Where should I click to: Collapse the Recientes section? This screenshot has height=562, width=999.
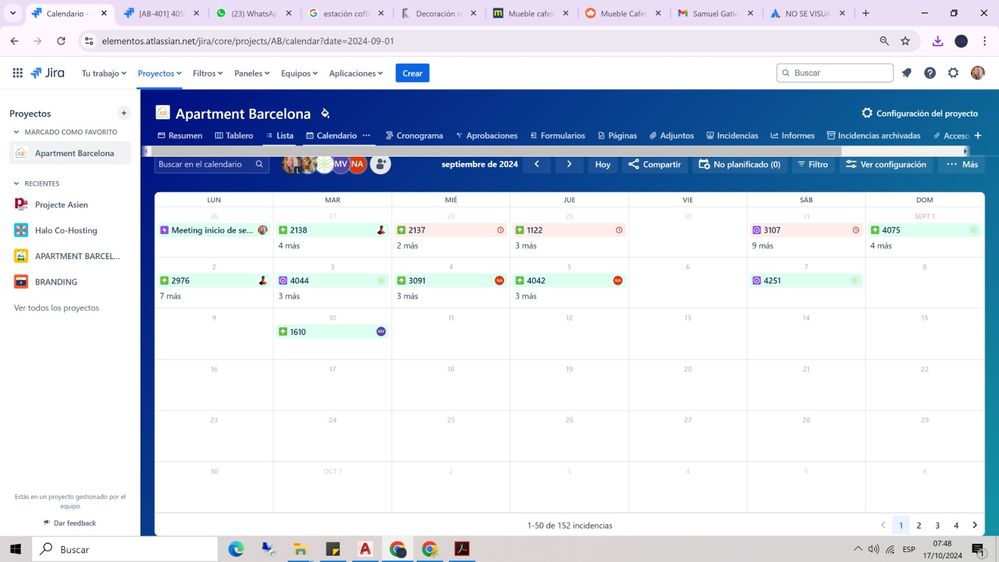tap(17, 184)
